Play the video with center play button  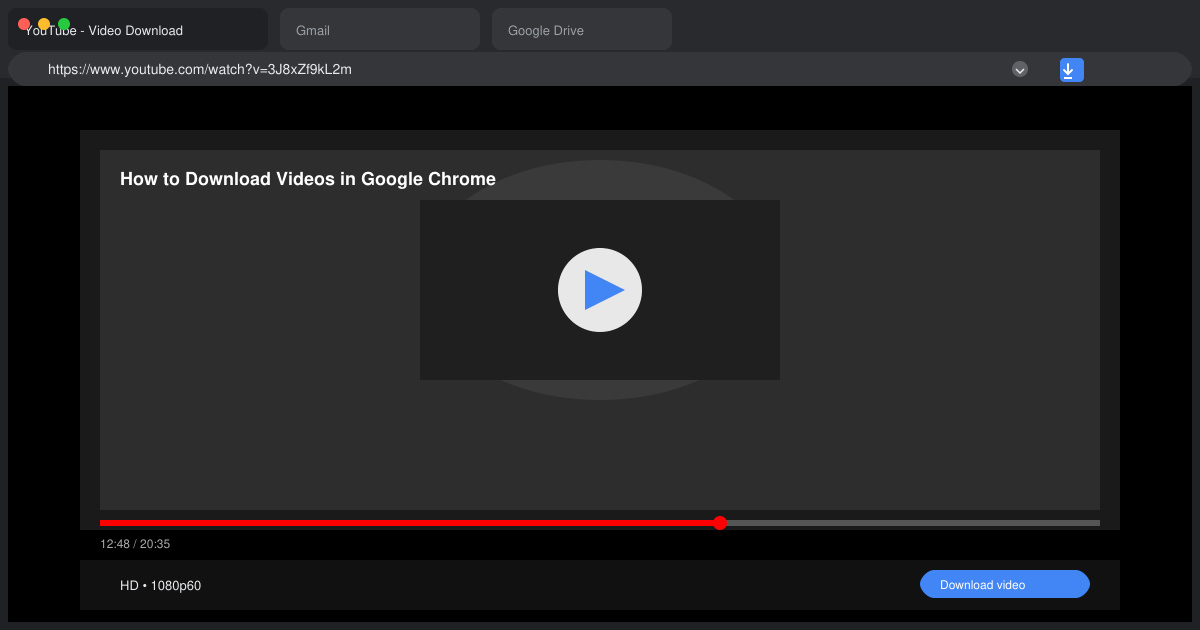[600, 290]
